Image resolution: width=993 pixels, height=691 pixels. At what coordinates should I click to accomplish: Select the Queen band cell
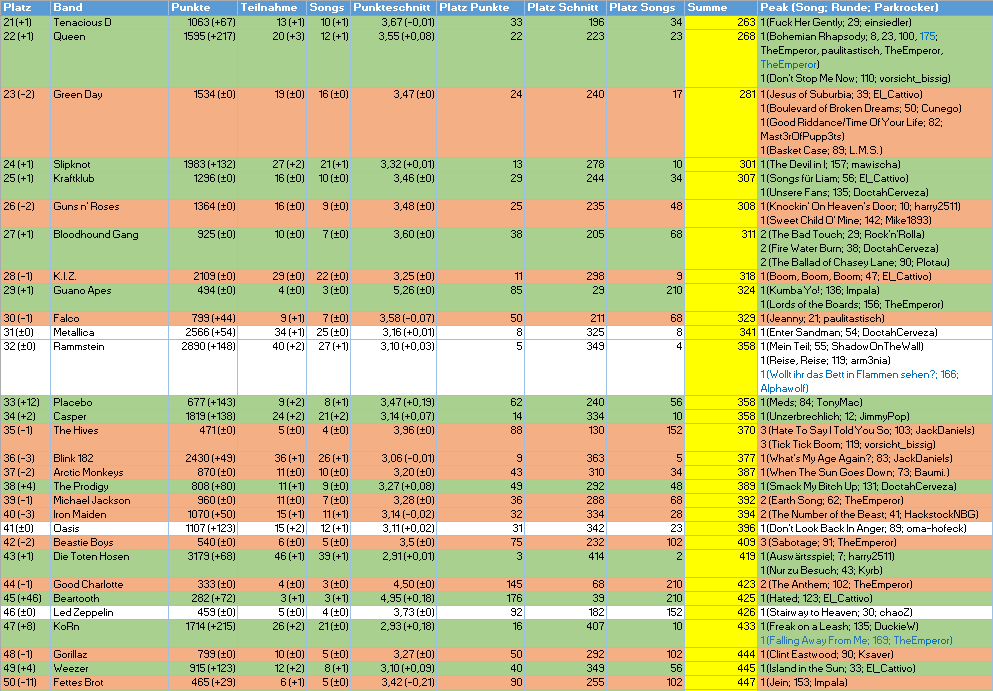(110, 58)
